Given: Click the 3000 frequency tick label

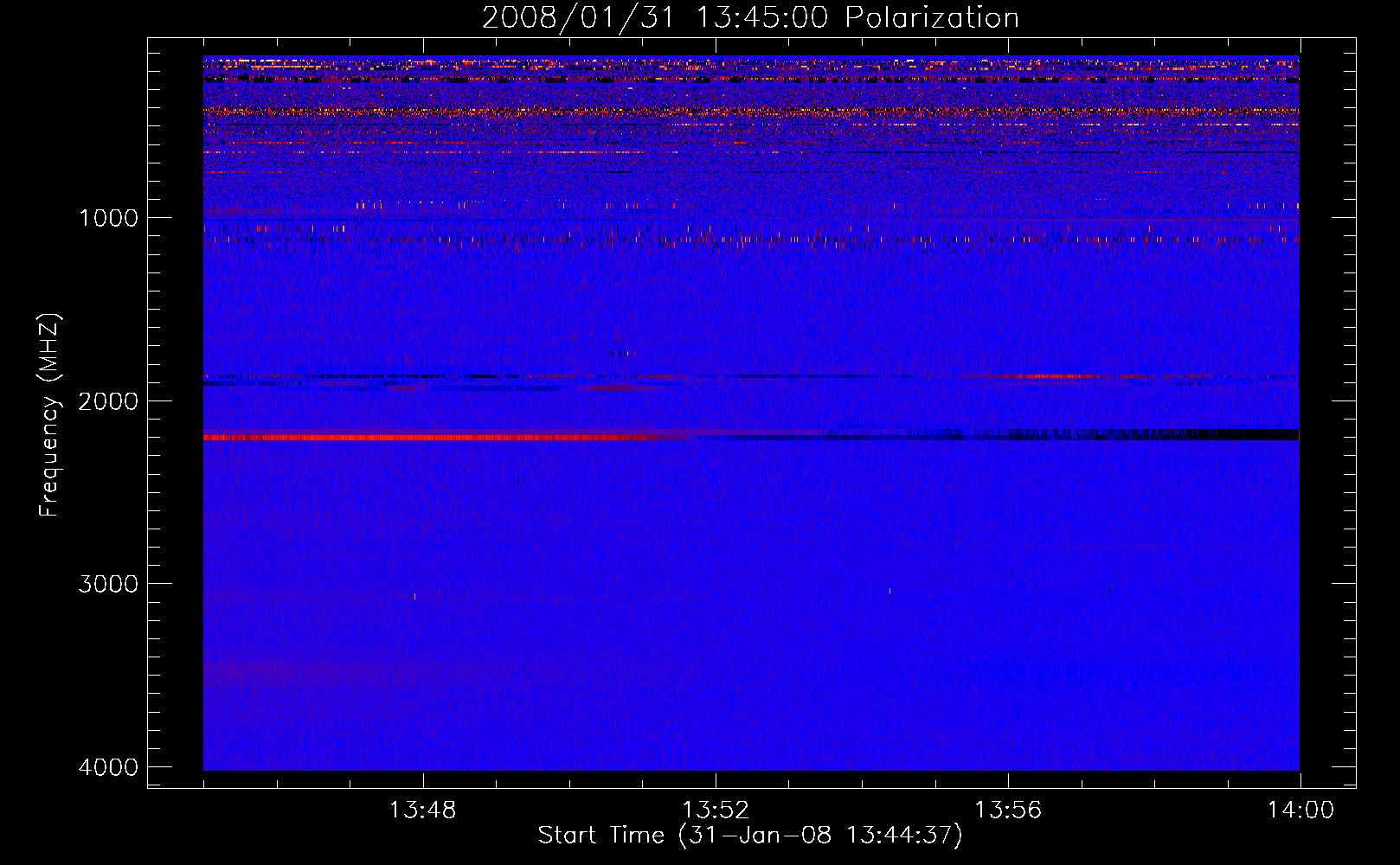Looking at the screenshot, I should [x=108, y=584].
